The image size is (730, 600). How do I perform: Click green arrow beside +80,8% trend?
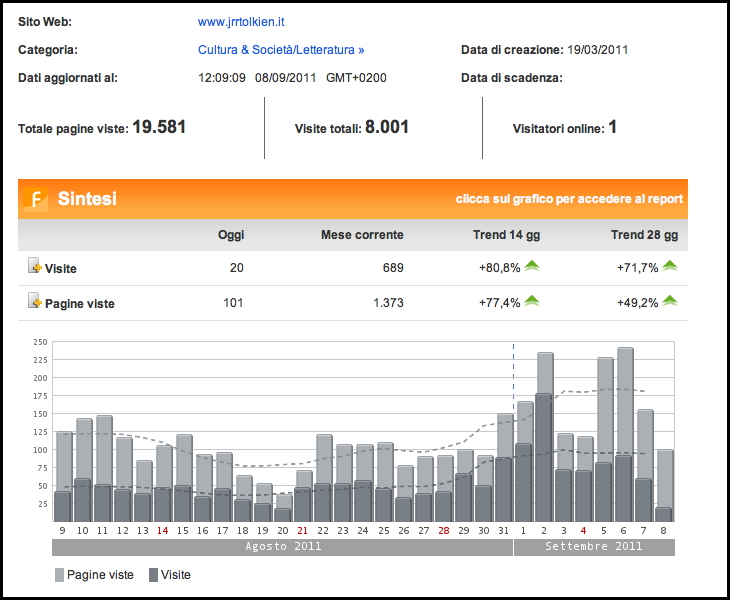(x=532, y=266)
